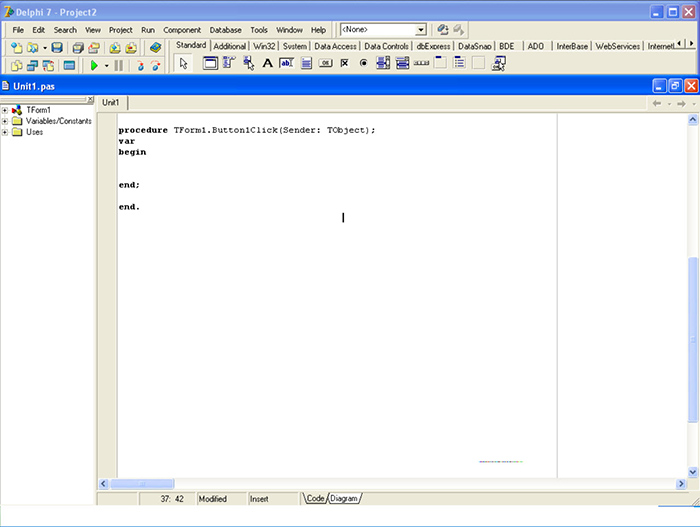Open the Component menu
This screenshot has height=527, width=700.
tap(182, 30)
